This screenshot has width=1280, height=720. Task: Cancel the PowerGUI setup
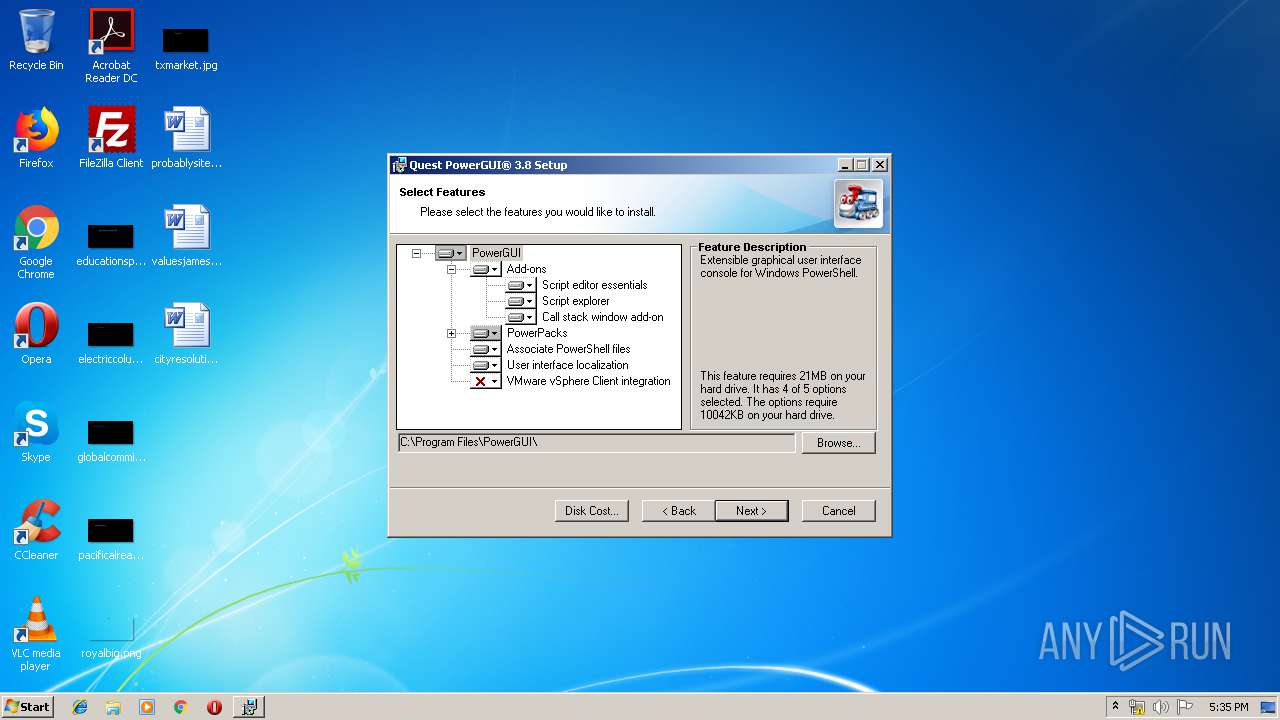tap(838, 511)
